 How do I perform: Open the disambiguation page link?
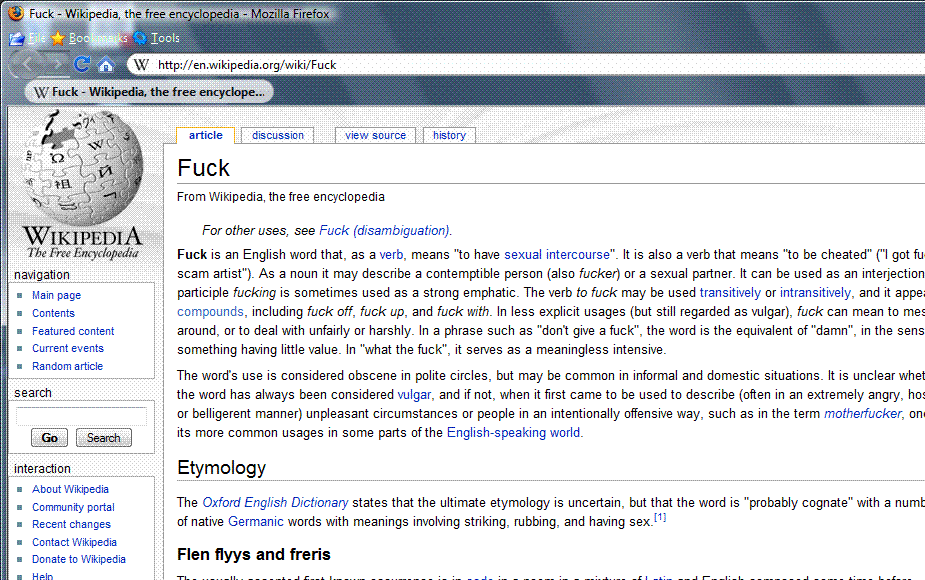(x=384, y=231)
